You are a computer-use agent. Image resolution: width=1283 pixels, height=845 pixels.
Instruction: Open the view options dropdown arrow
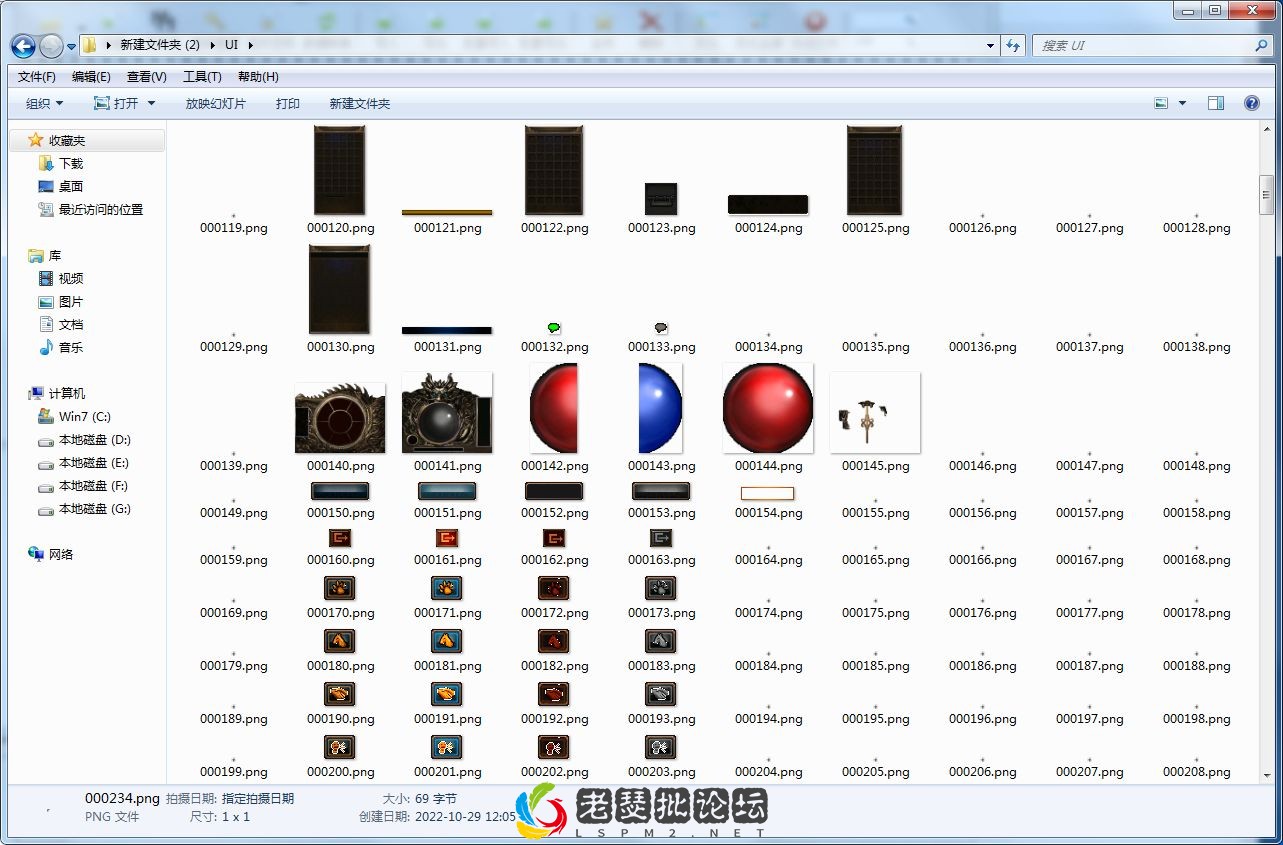1183,103
